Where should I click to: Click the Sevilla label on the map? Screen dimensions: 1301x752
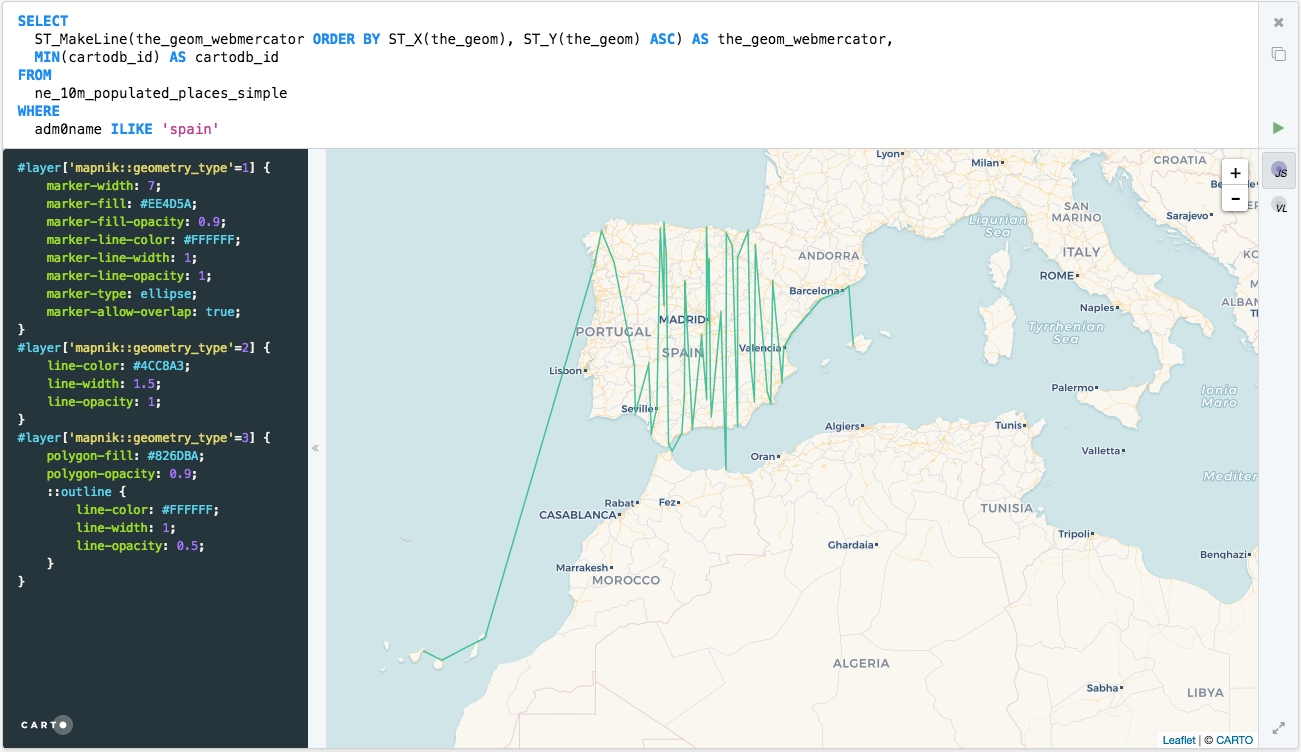click(637, 409)
